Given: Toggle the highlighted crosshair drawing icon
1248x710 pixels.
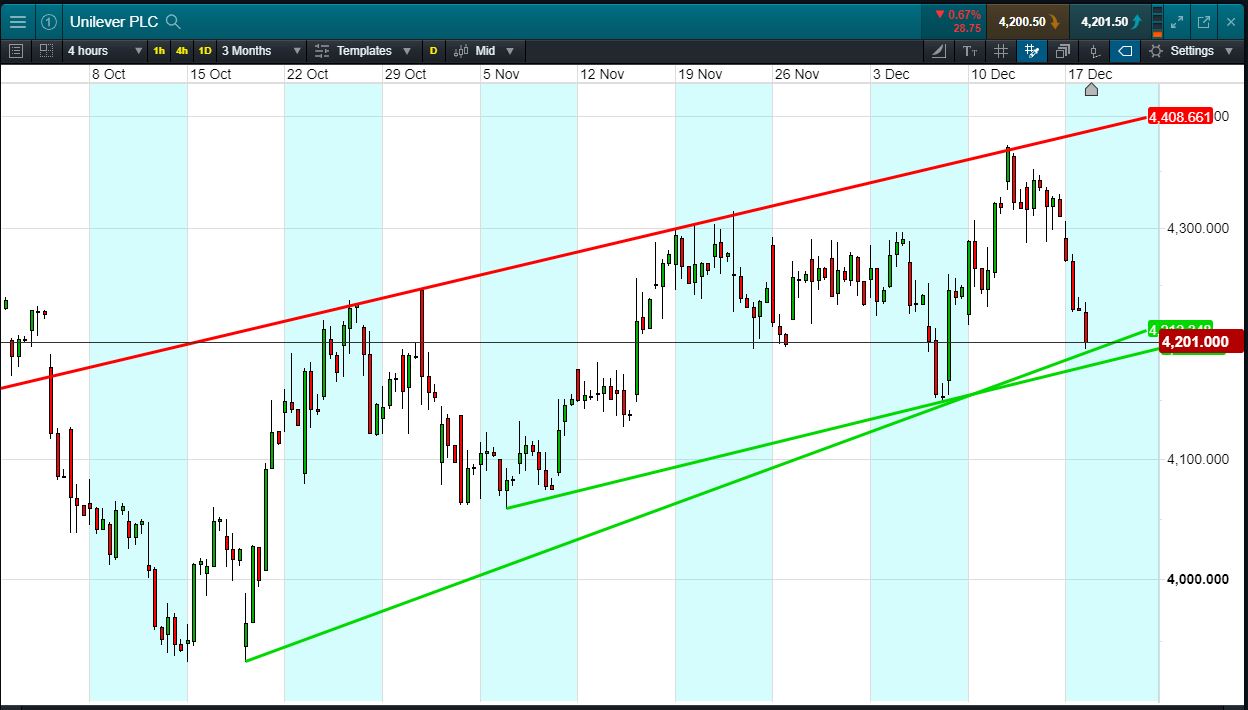Looking at the screenshot, I should click(1032, 50).
